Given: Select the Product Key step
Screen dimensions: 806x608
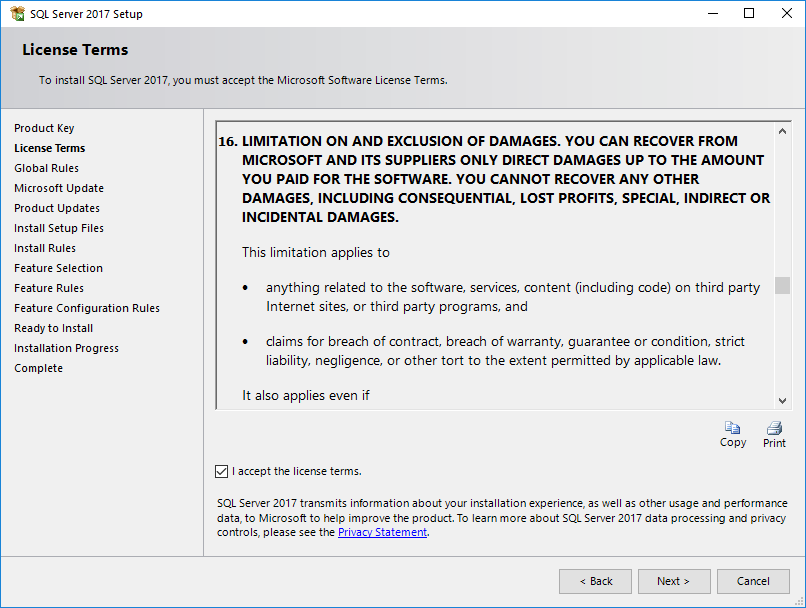Looking at the screenshot, I should [x=44, y=128].
